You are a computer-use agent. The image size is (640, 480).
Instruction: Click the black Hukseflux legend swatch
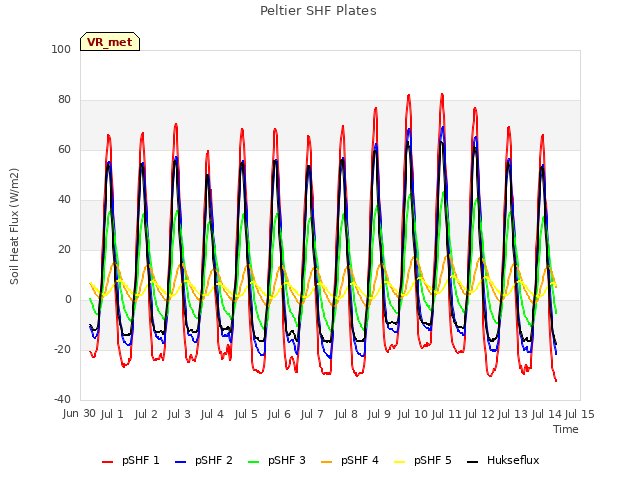coord(473,462)
